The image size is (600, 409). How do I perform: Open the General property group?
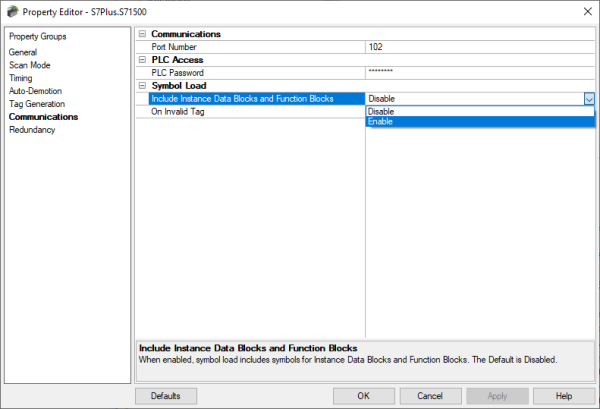click(23, 52)
